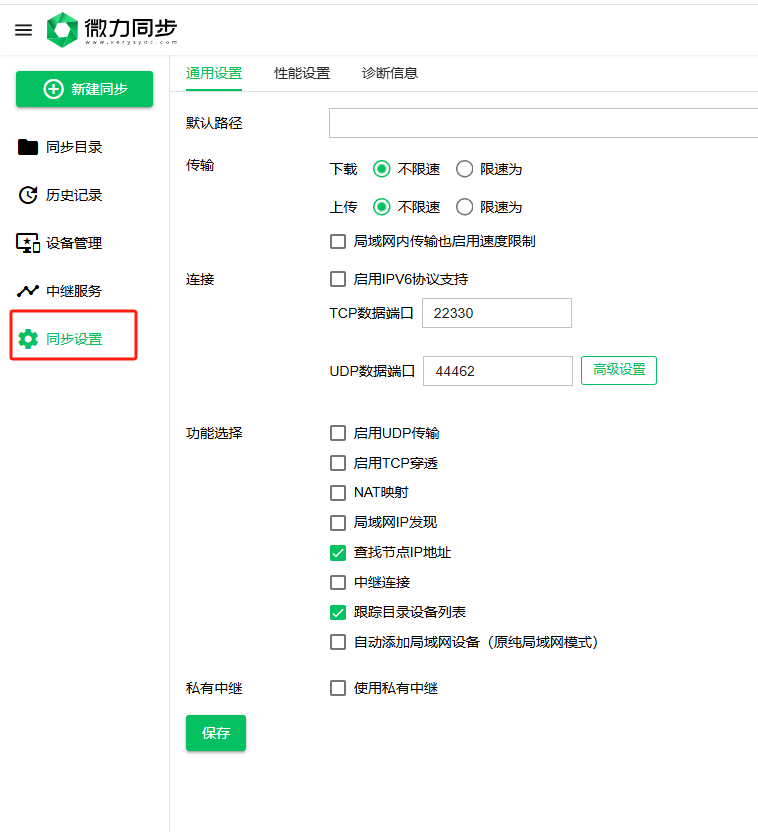
Task: Select 限速为 for upload
Action: pyautogui.click(x=464, y=207)
